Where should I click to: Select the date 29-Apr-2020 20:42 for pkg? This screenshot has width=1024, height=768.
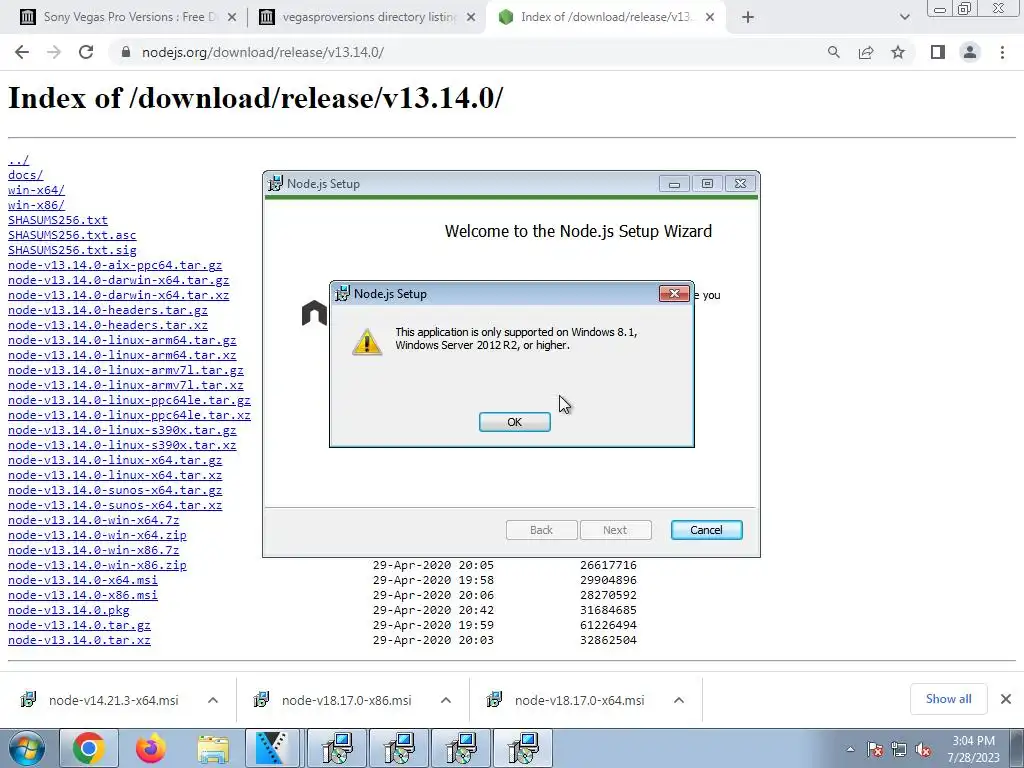[433, 610]
